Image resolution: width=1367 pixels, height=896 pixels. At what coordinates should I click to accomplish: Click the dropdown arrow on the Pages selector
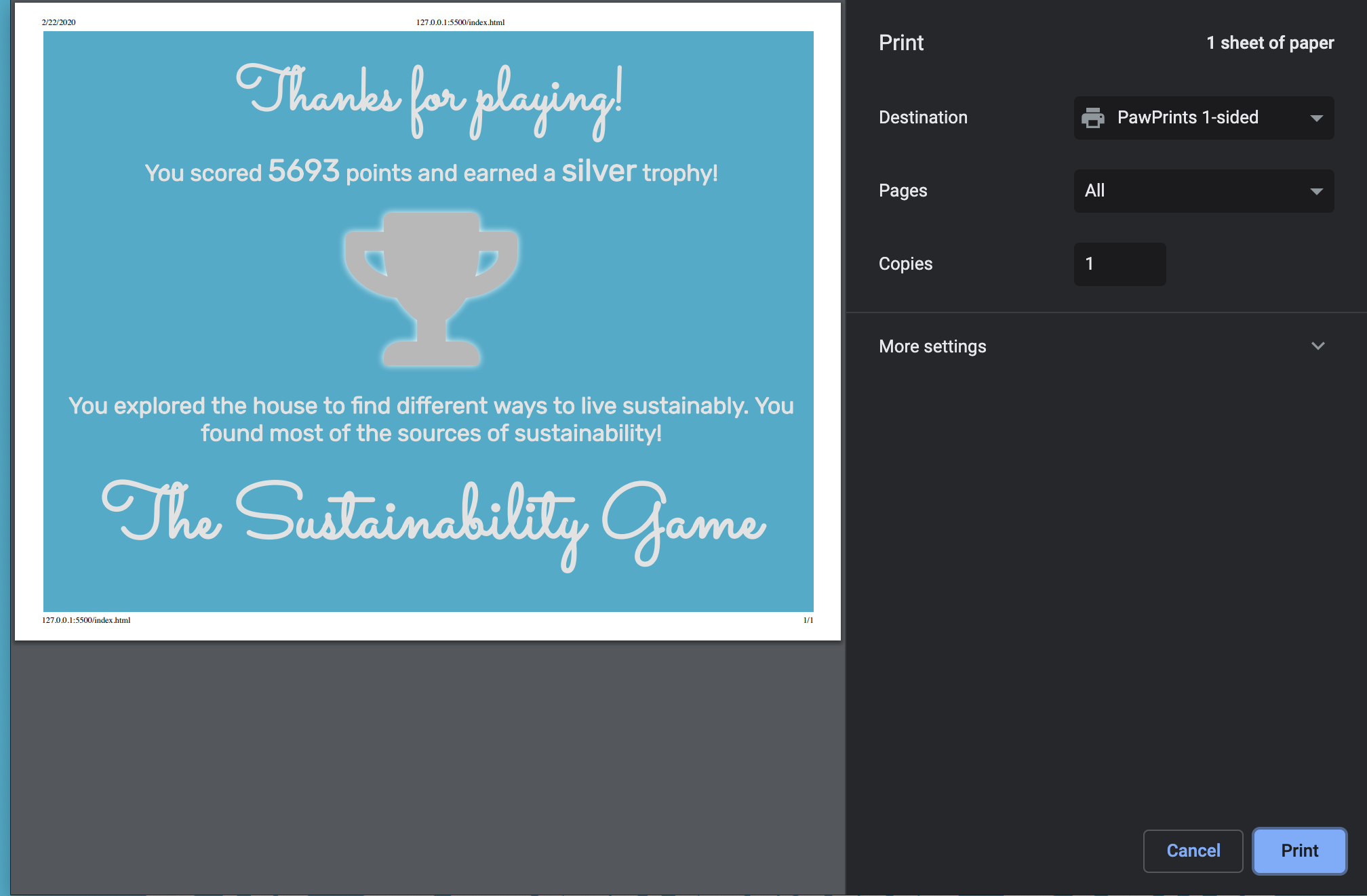pos(1317,190)
